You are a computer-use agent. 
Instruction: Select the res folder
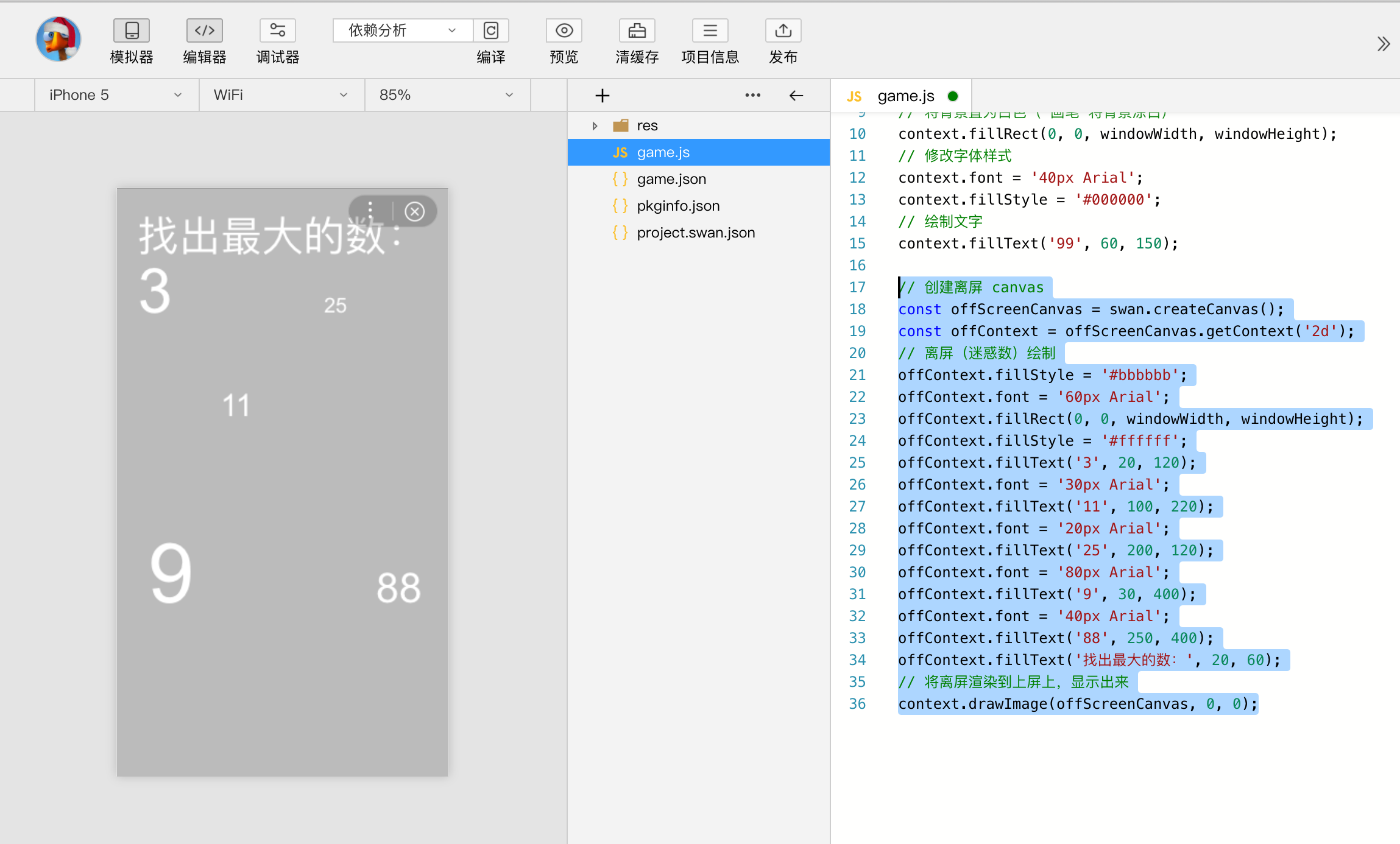click(699, 125)
